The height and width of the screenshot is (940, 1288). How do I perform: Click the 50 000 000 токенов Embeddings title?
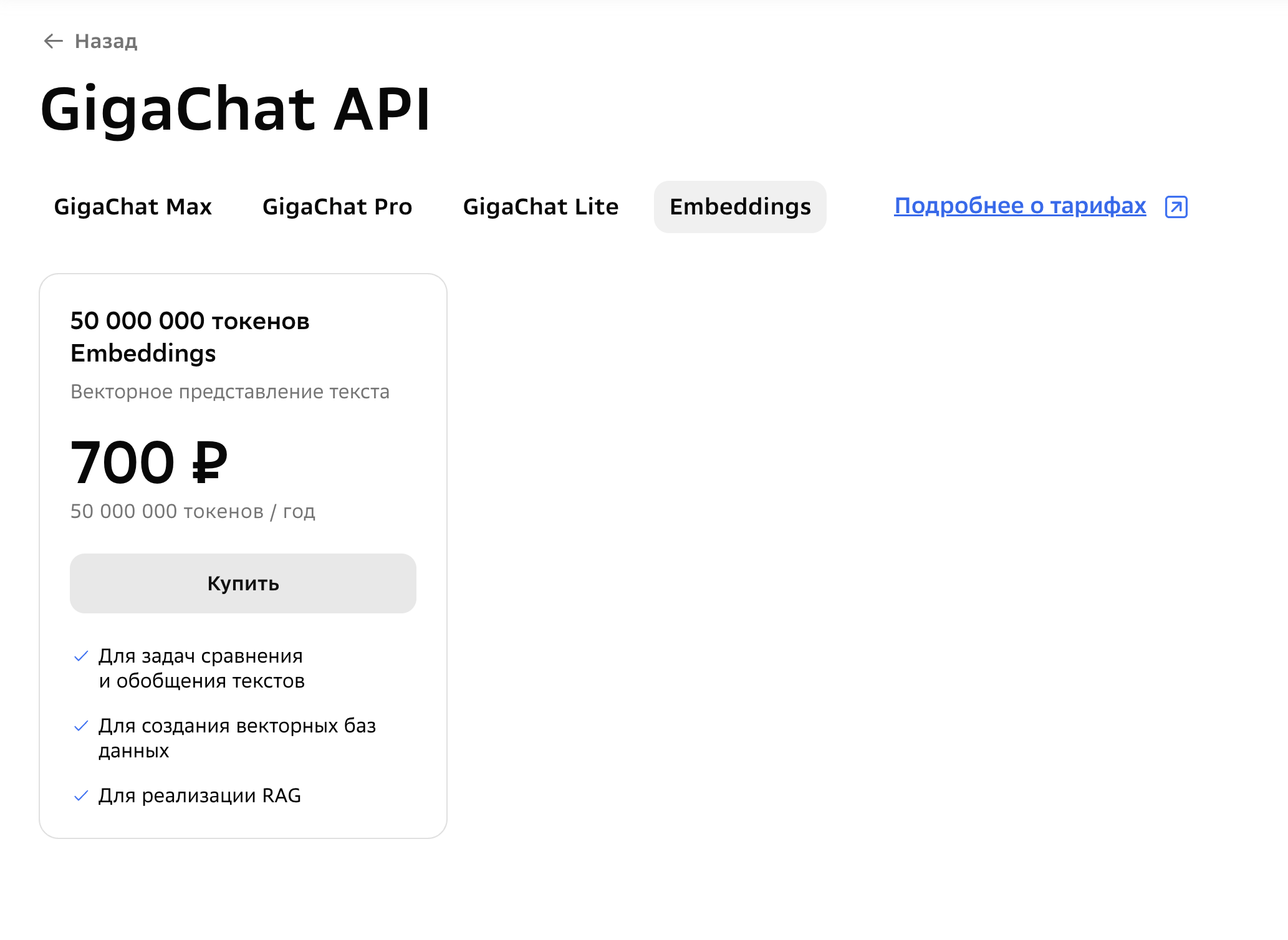pos(190,337)
